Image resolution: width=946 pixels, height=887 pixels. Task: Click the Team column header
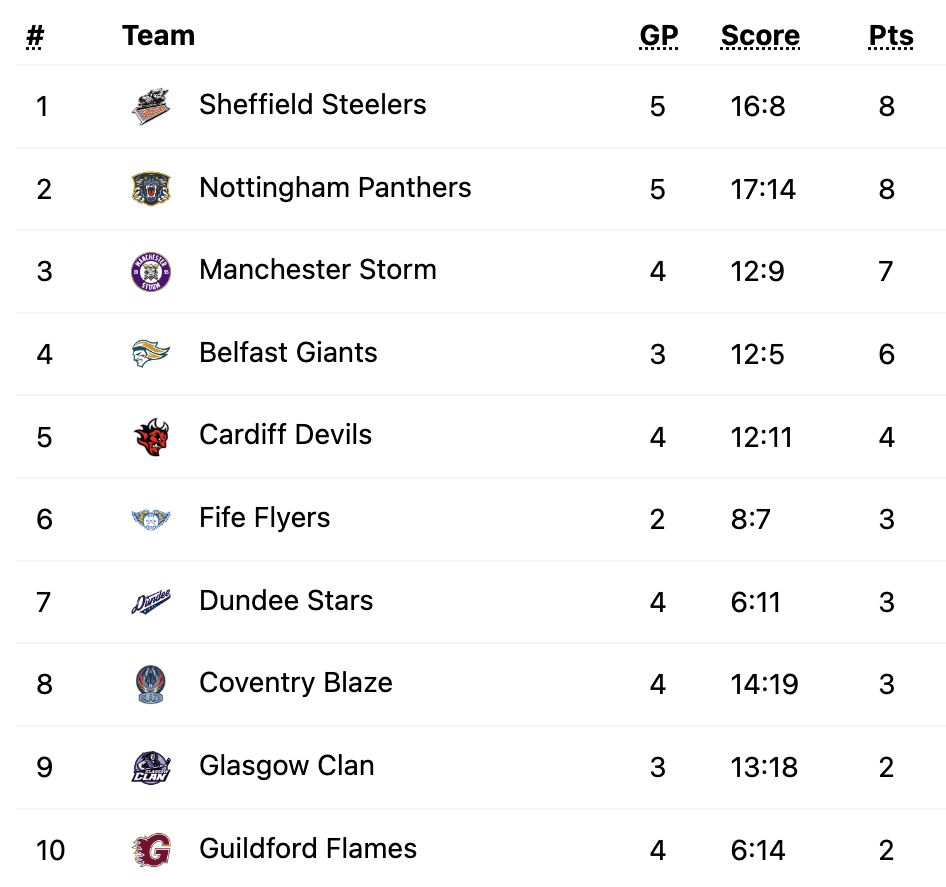pyautogui.click(x=158, y=36)
